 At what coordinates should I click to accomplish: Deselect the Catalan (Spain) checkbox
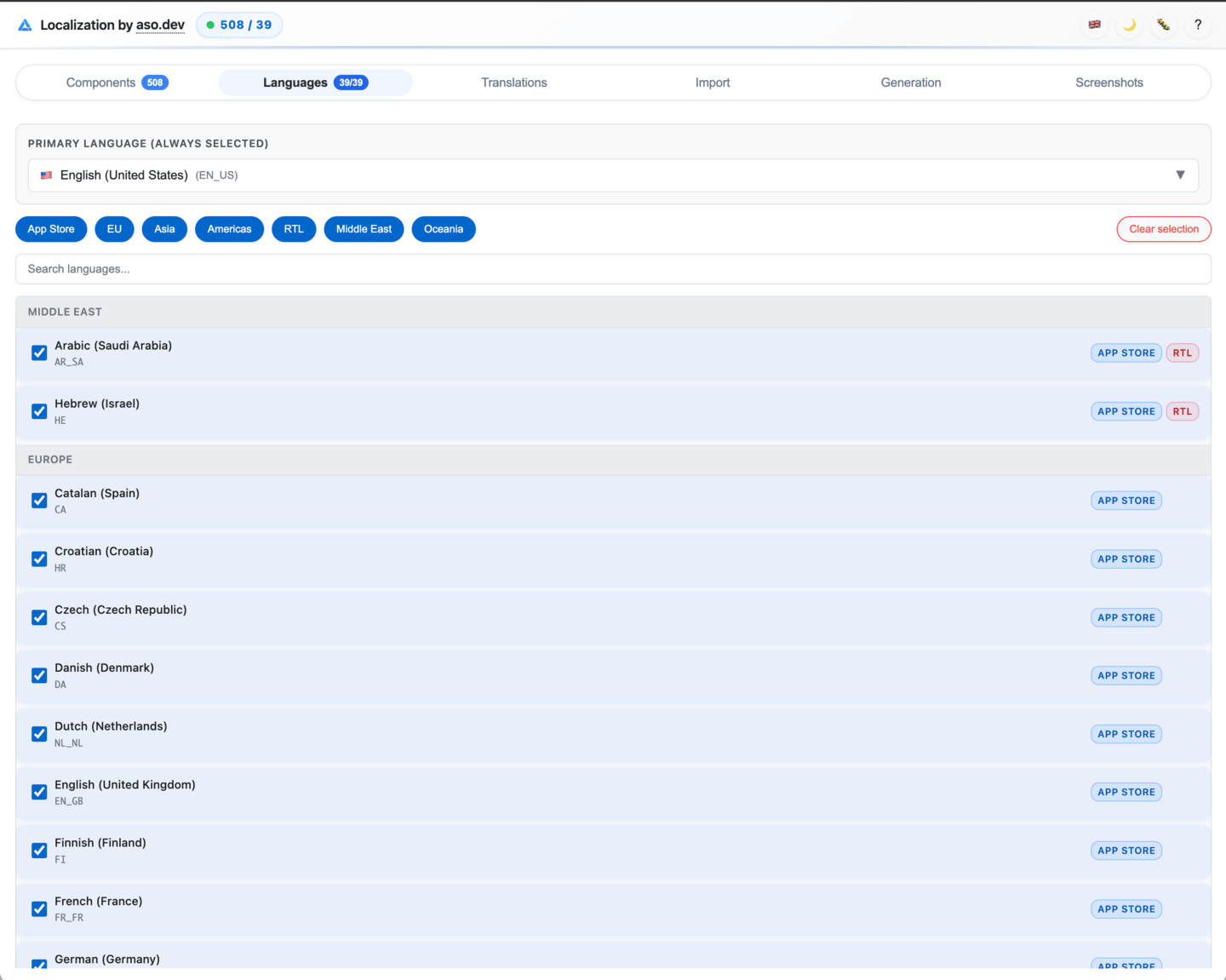click(38, 500)
